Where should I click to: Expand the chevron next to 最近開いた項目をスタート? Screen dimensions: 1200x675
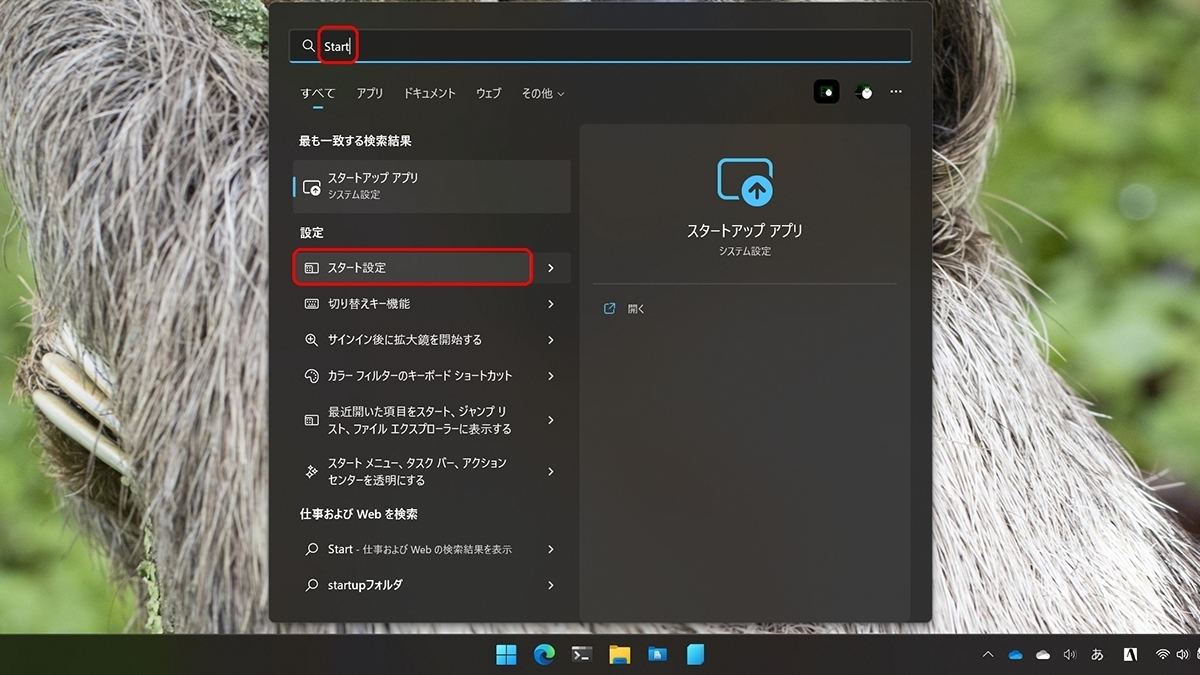pos(551,420)
